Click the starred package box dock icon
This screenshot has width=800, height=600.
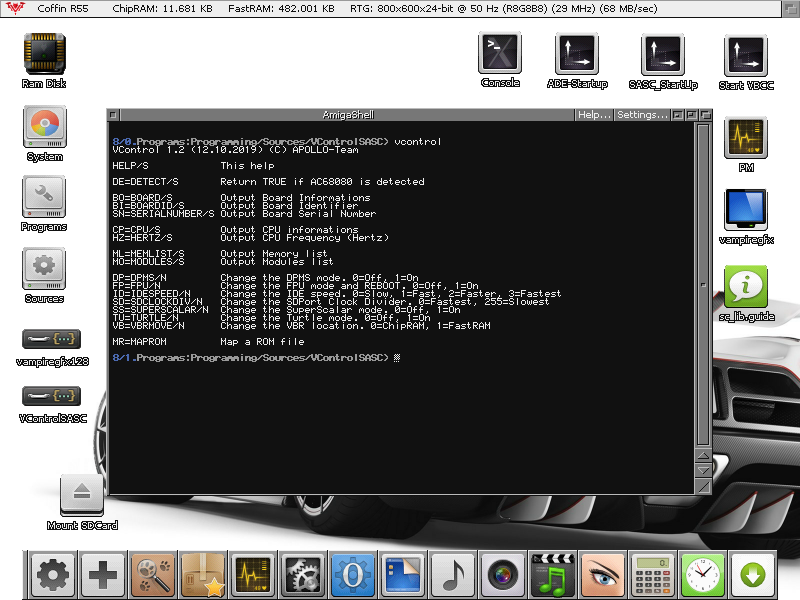203,574
